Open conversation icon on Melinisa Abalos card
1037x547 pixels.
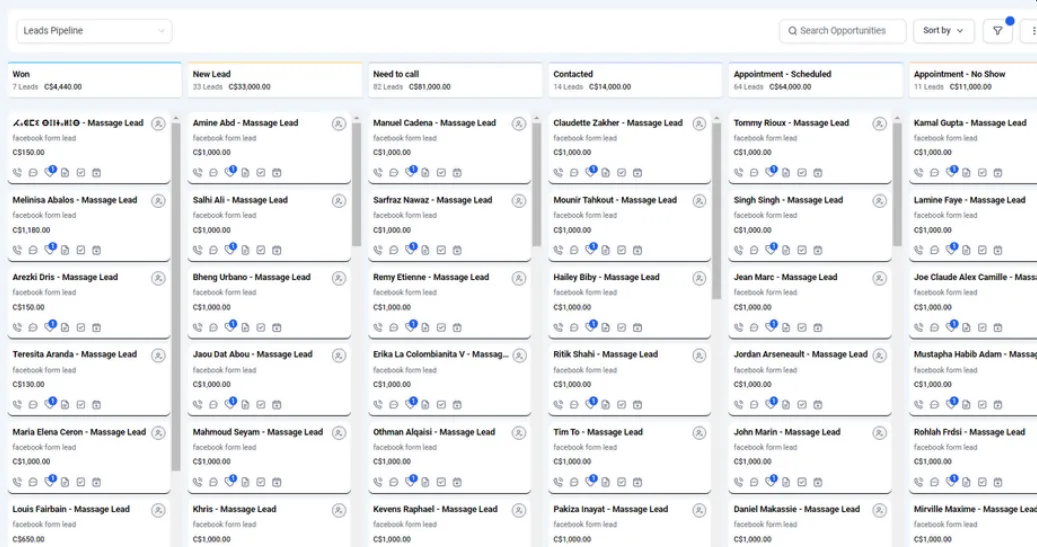pyautogui.click(x=33, y=250)
